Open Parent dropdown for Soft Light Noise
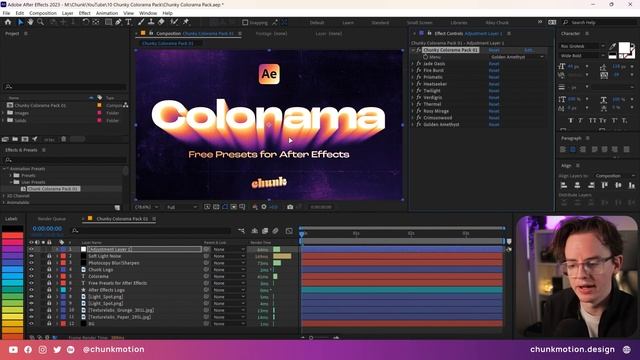 229,256
